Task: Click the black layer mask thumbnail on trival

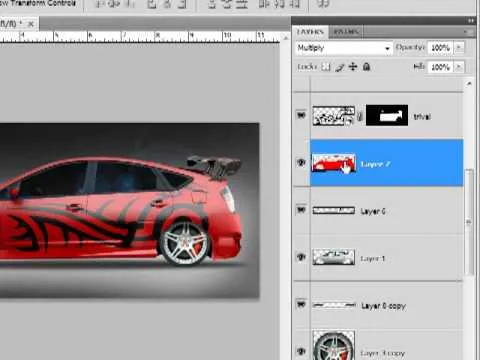Action: click(387, 115)
